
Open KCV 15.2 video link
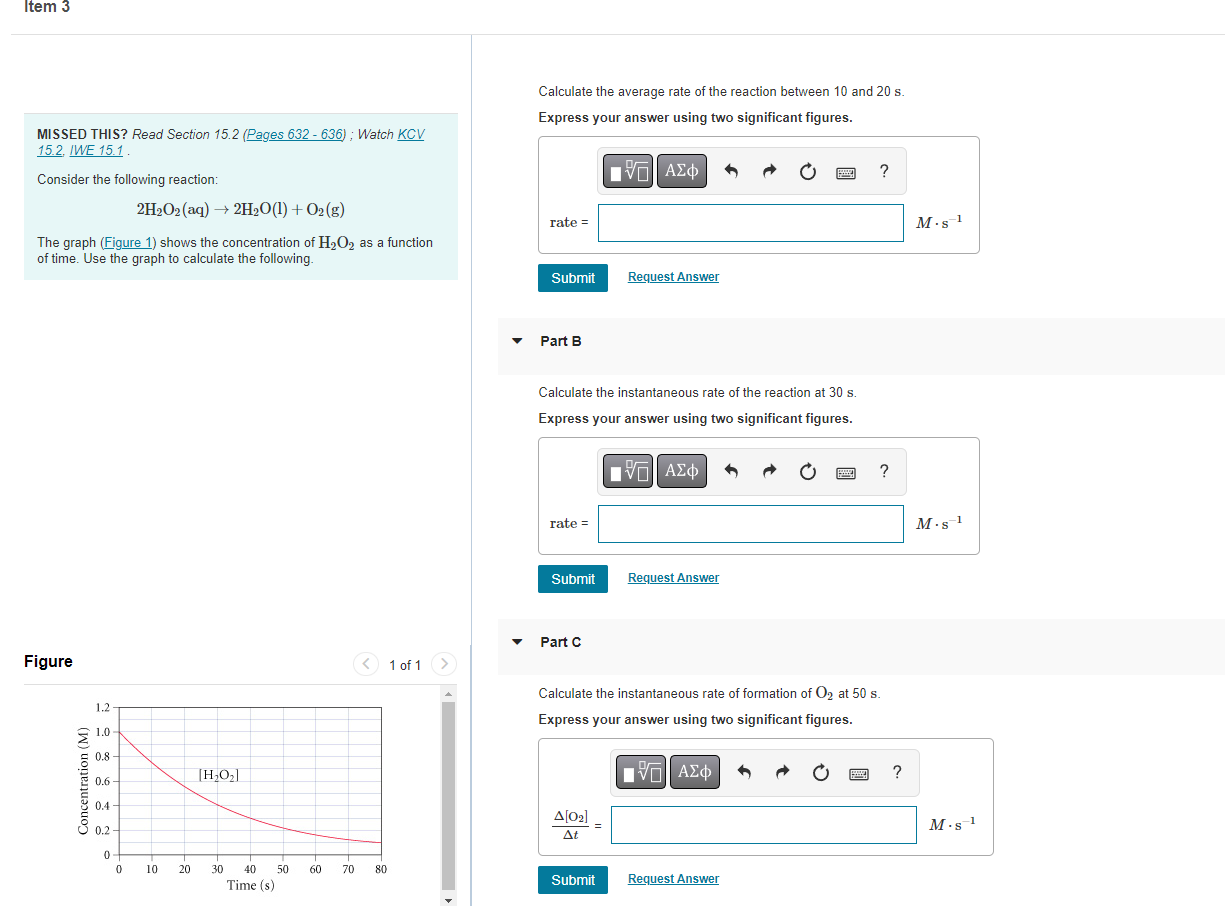click(410, 134)
